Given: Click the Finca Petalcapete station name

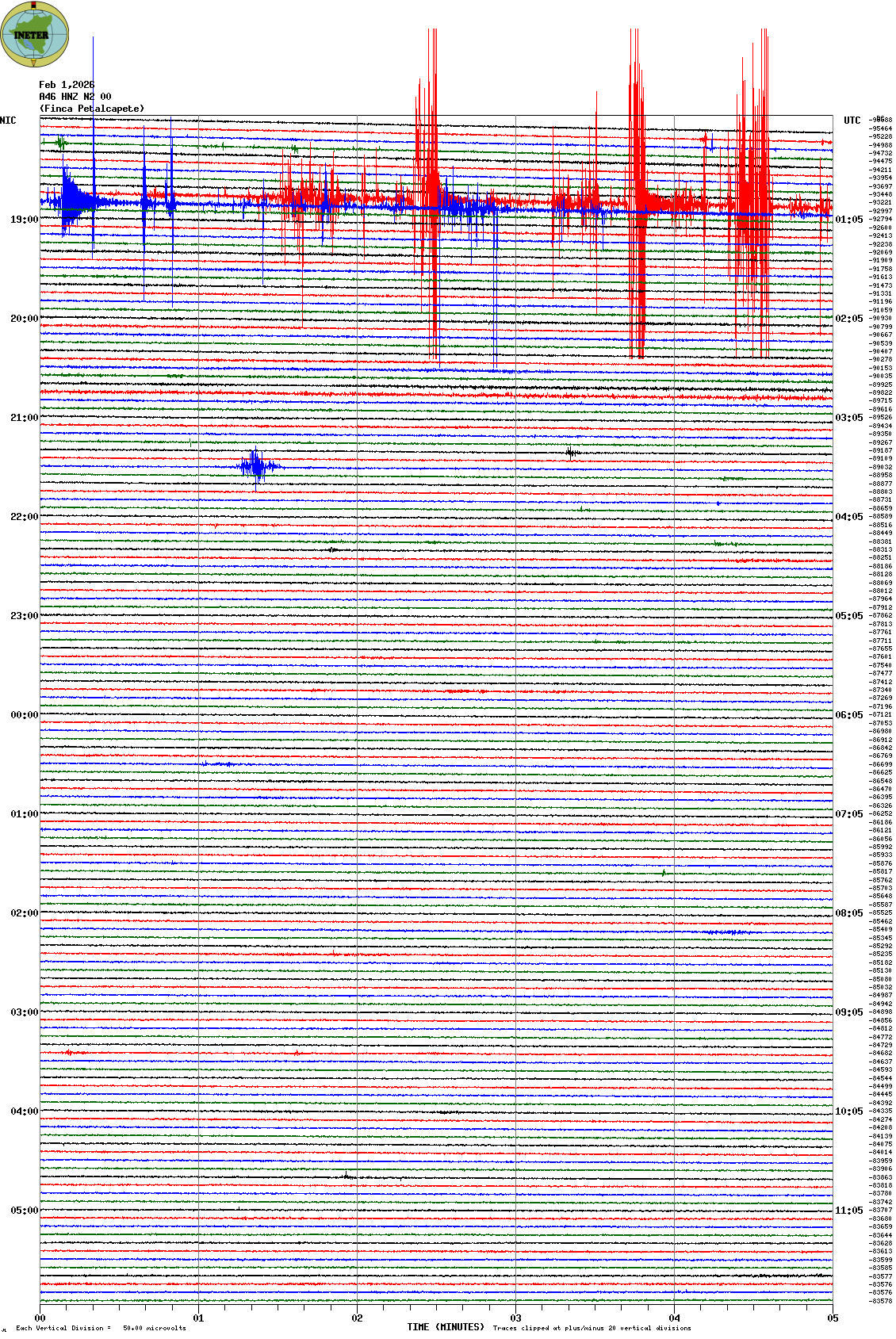Looking at the screenshot, I should (x=92, y=109).
